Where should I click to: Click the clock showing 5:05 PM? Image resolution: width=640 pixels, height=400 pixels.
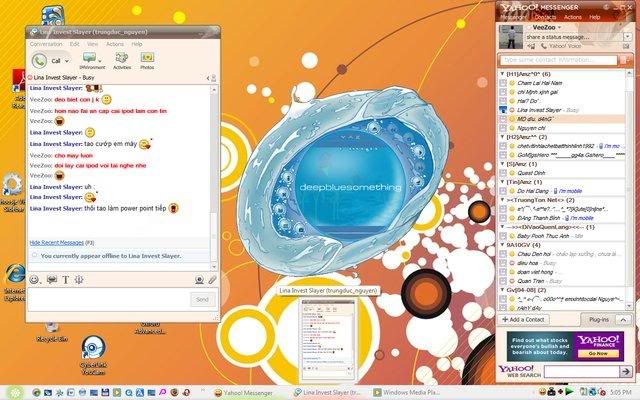click(x=620, y=393)
